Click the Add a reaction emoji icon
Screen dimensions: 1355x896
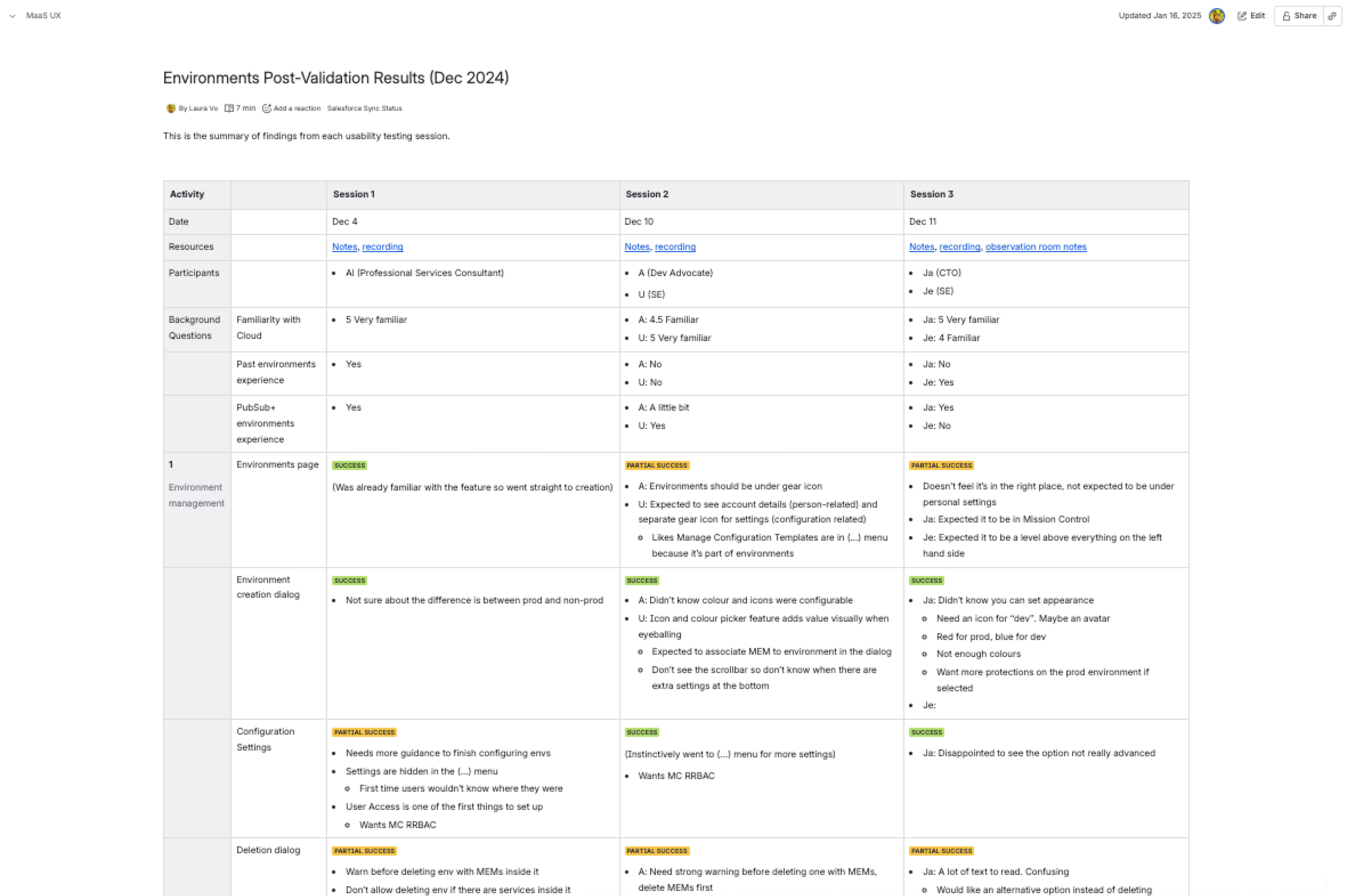(266, 108)
